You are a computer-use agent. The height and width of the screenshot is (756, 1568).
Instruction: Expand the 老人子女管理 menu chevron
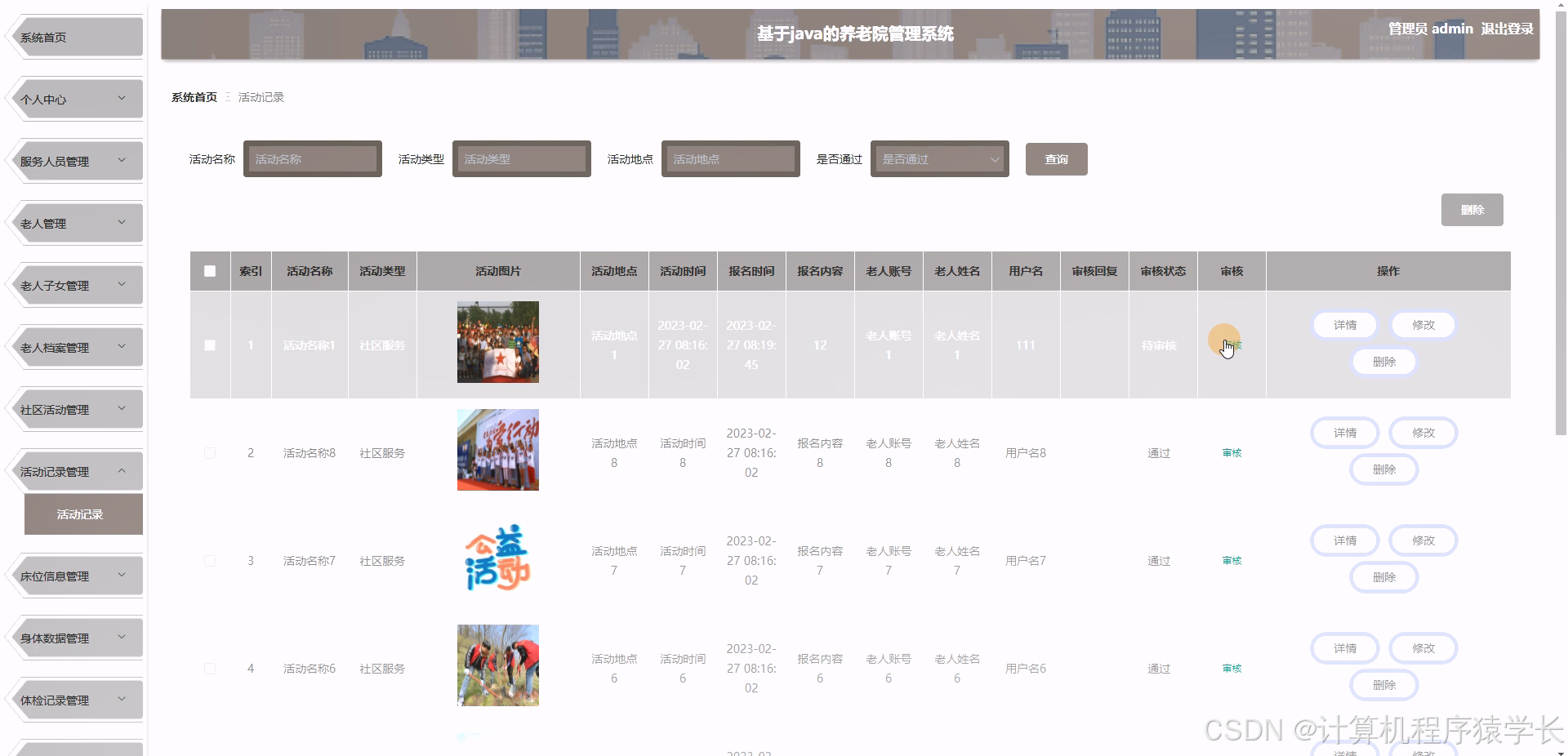[122, 284]
